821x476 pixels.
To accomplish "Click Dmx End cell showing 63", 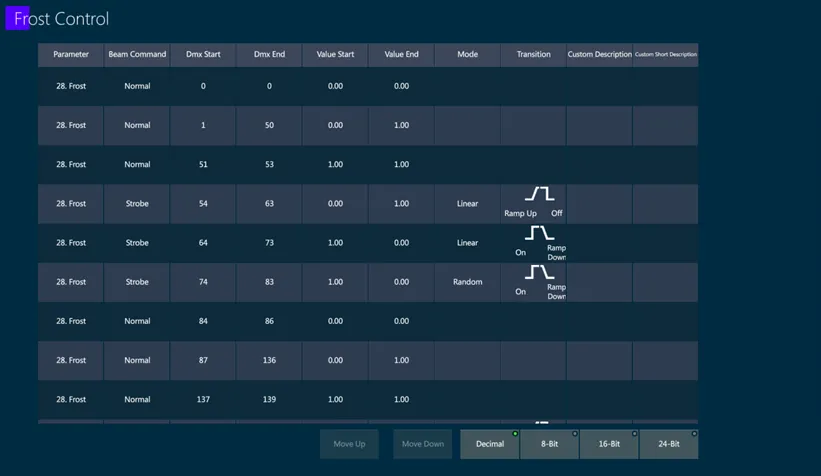I will coord(269,204).
